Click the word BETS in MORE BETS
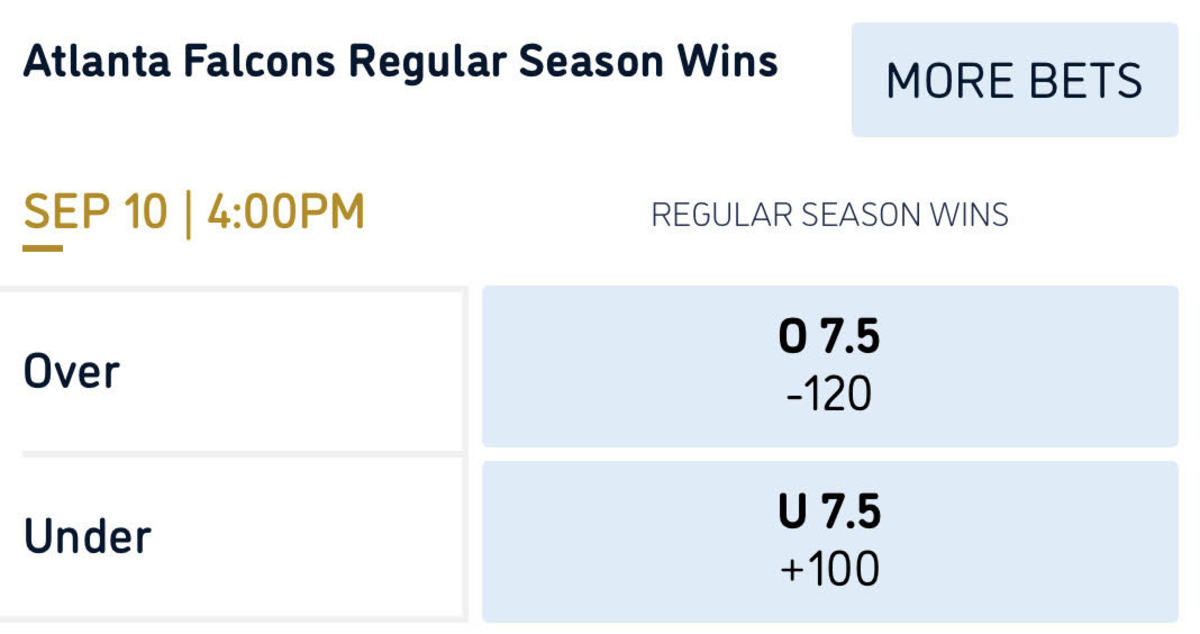 pos(1085,81)
